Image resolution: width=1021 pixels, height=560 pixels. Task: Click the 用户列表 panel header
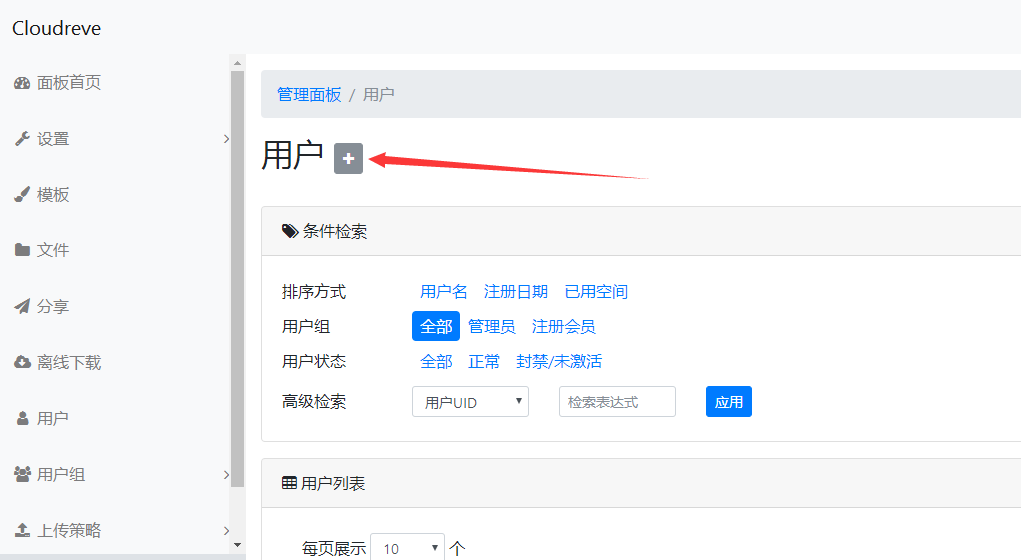641,483
